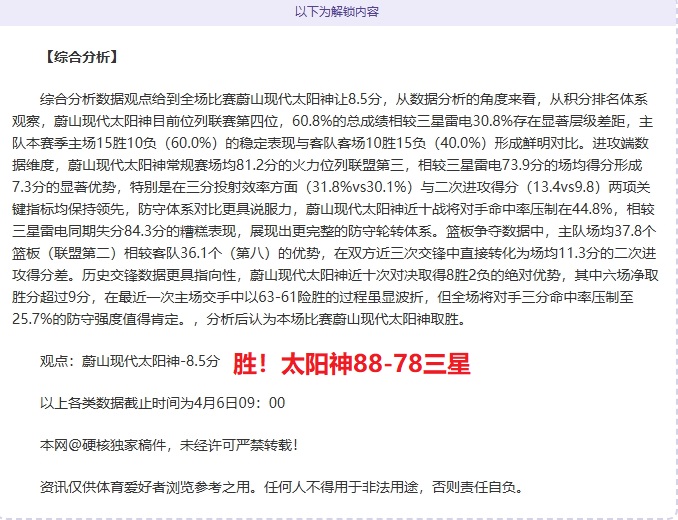678x520 pixels.
Task: Click the paragraph line starting 综合分析数据观点给到全场比赛
Action: coord(344,99)
